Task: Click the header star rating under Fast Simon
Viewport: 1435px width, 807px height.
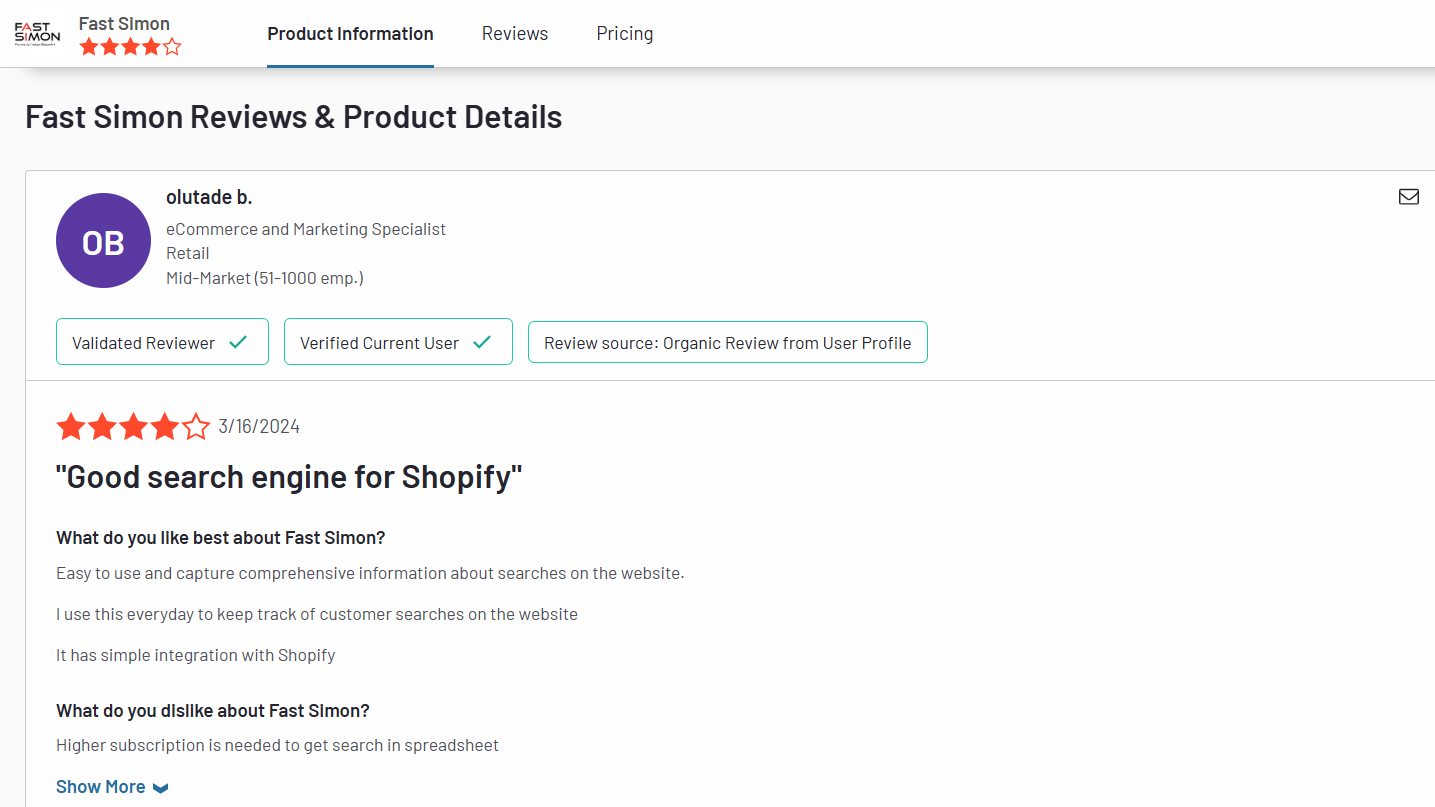Action: pyautogui.click(x=130, y=47)
